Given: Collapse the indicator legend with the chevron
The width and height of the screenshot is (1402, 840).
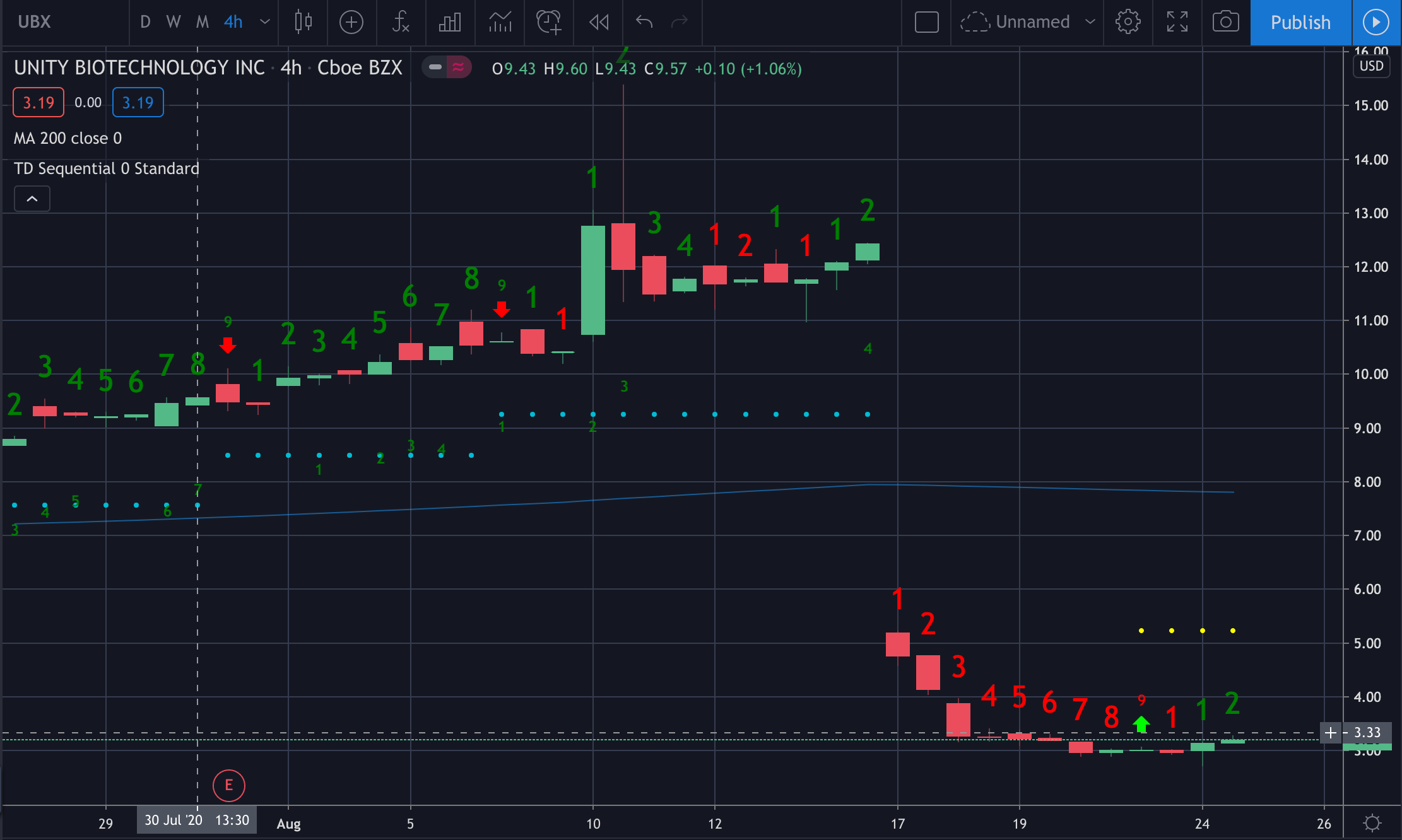Looking at the screenshot, I should [x=32, y=199].
